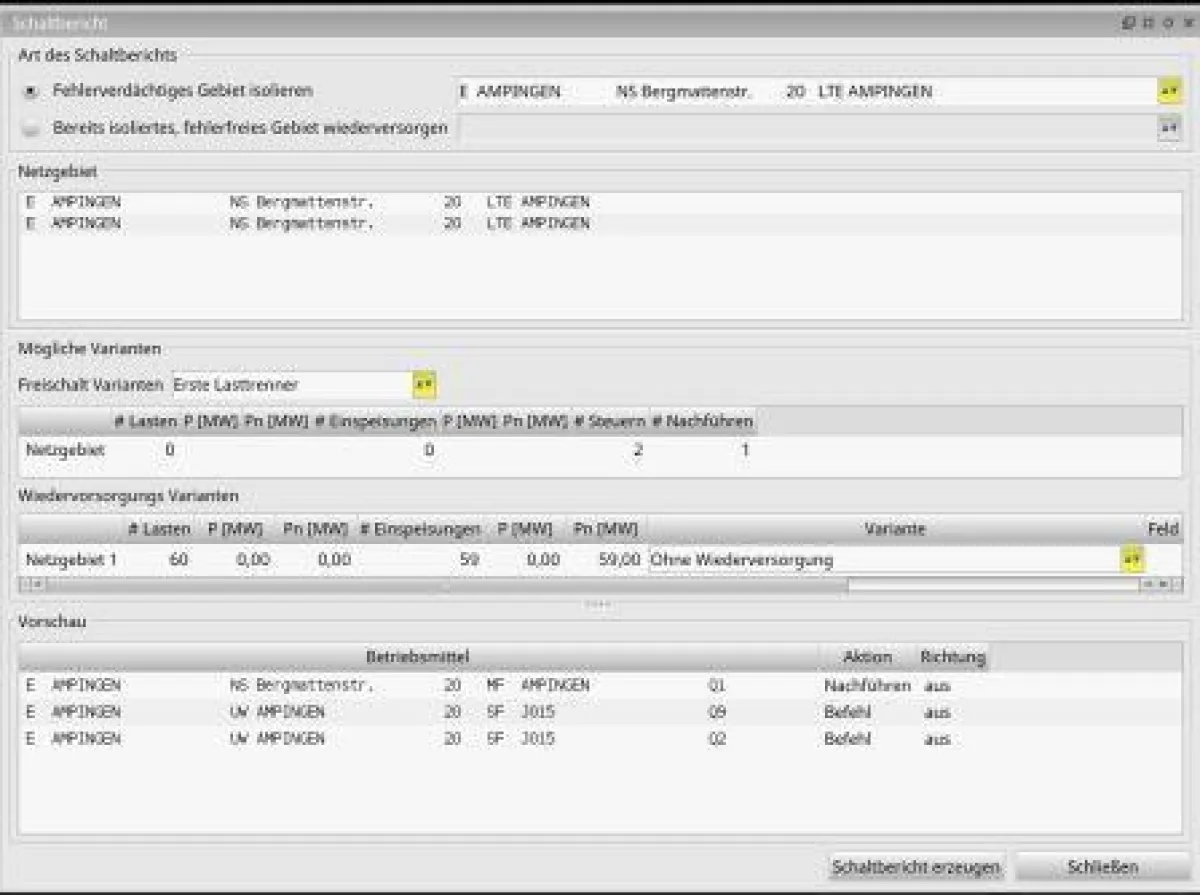Image resolution: width=1200 pixels, height=895 pixels.
Task: Click the grey dropdown arrow for Wiederversorgen field
Action: (1168, 128)
